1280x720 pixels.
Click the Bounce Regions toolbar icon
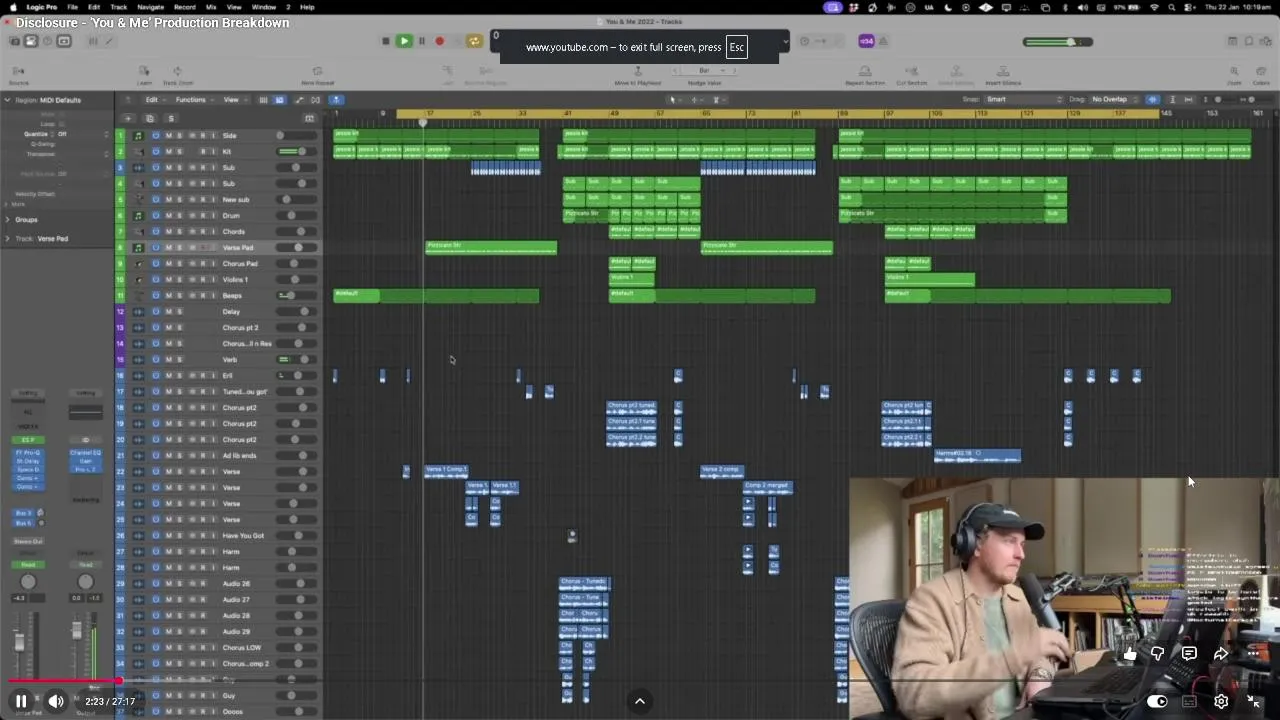[485, 75]
